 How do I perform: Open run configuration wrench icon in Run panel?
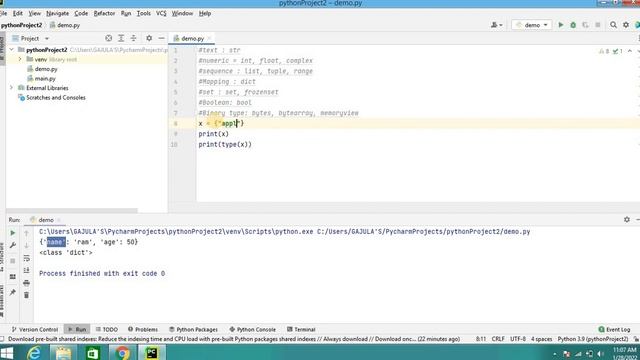[13, 245]
